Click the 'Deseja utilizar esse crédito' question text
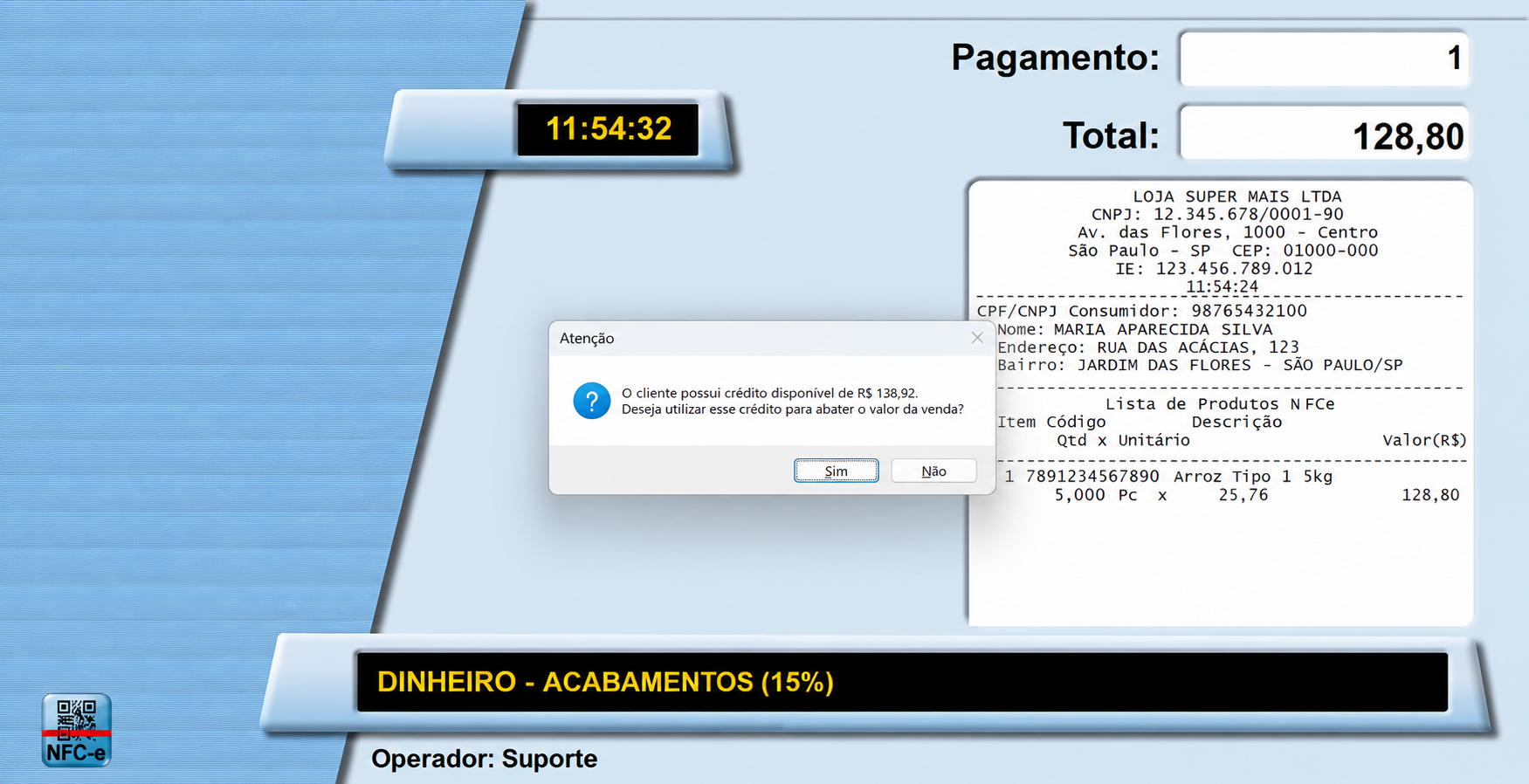This screenshot has height=784, width=1529. coord(792,409)
